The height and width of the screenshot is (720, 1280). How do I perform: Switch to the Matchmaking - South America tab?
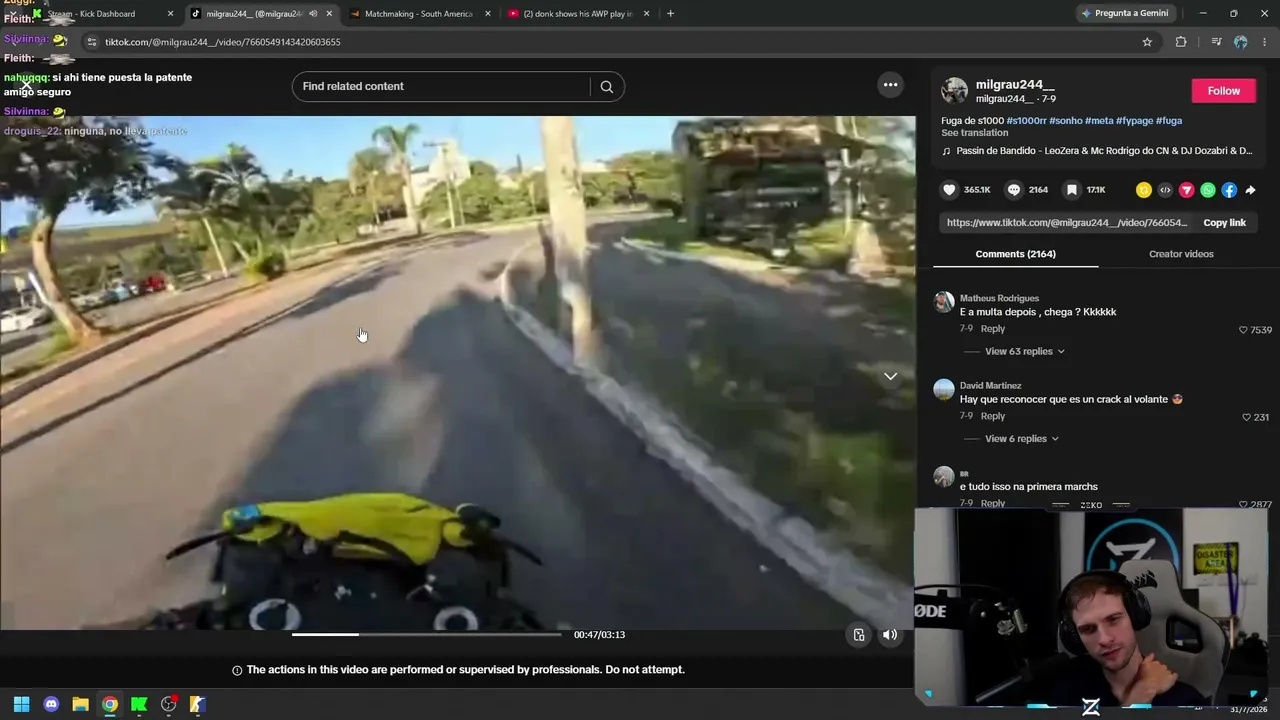420,14
